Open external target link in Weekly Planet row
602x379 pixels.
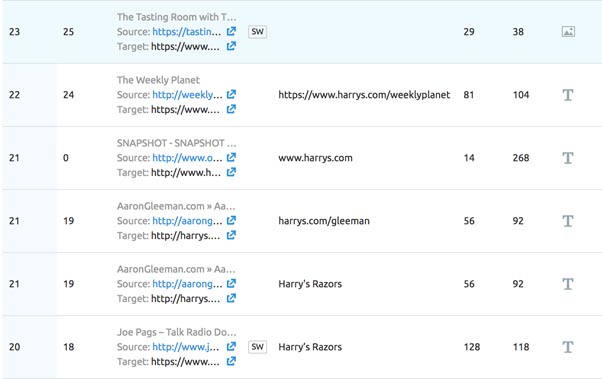[231, 109]
